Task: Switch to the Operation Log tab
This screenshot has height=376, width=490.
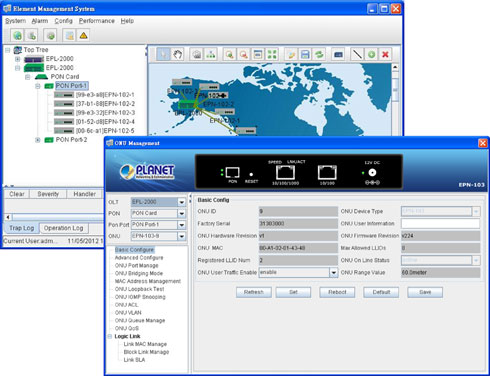Action: pos(64,228)
